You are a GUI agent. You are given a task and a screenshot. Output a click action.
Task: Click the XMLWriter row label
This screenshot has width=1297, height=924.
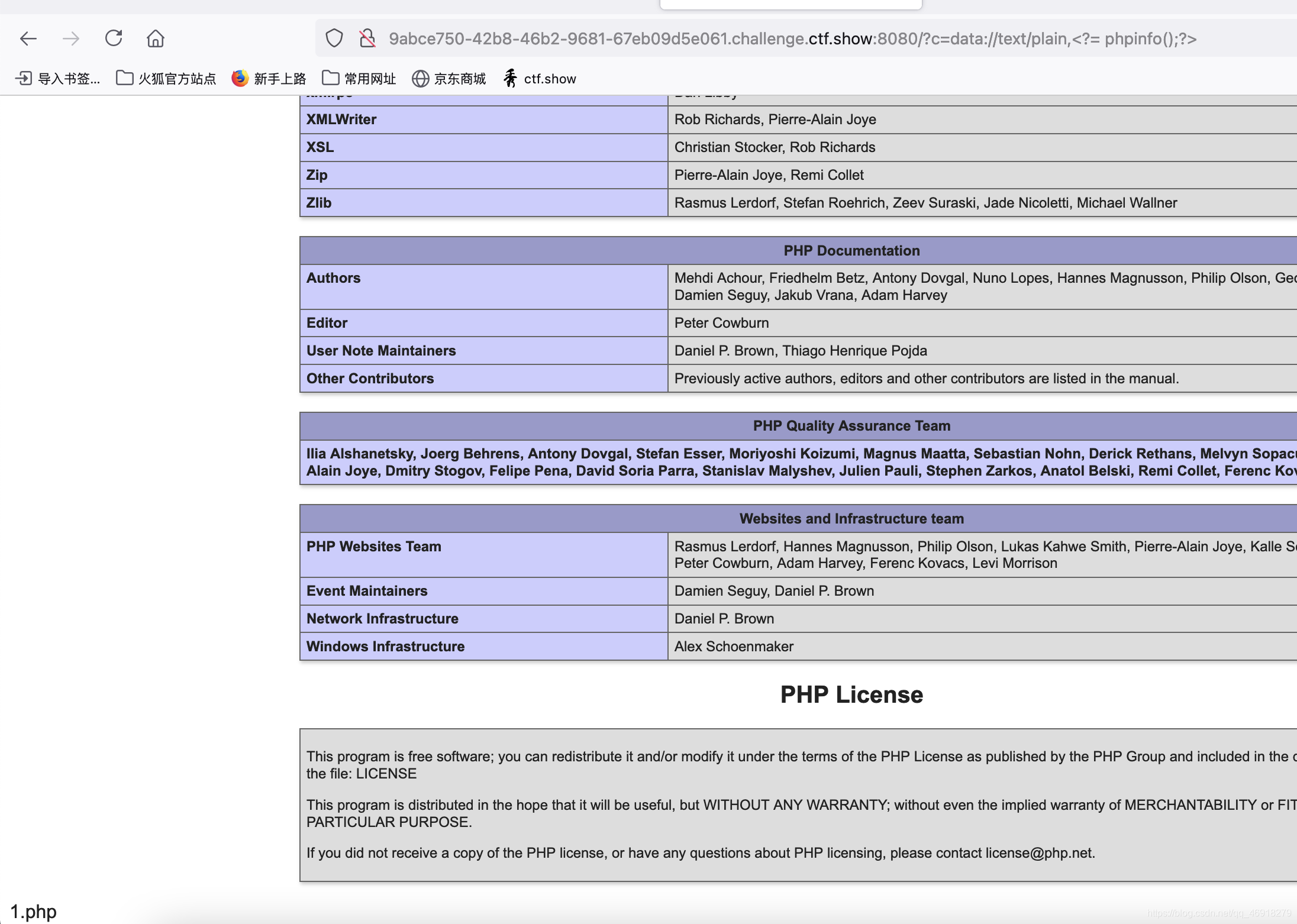click(341, 119)
